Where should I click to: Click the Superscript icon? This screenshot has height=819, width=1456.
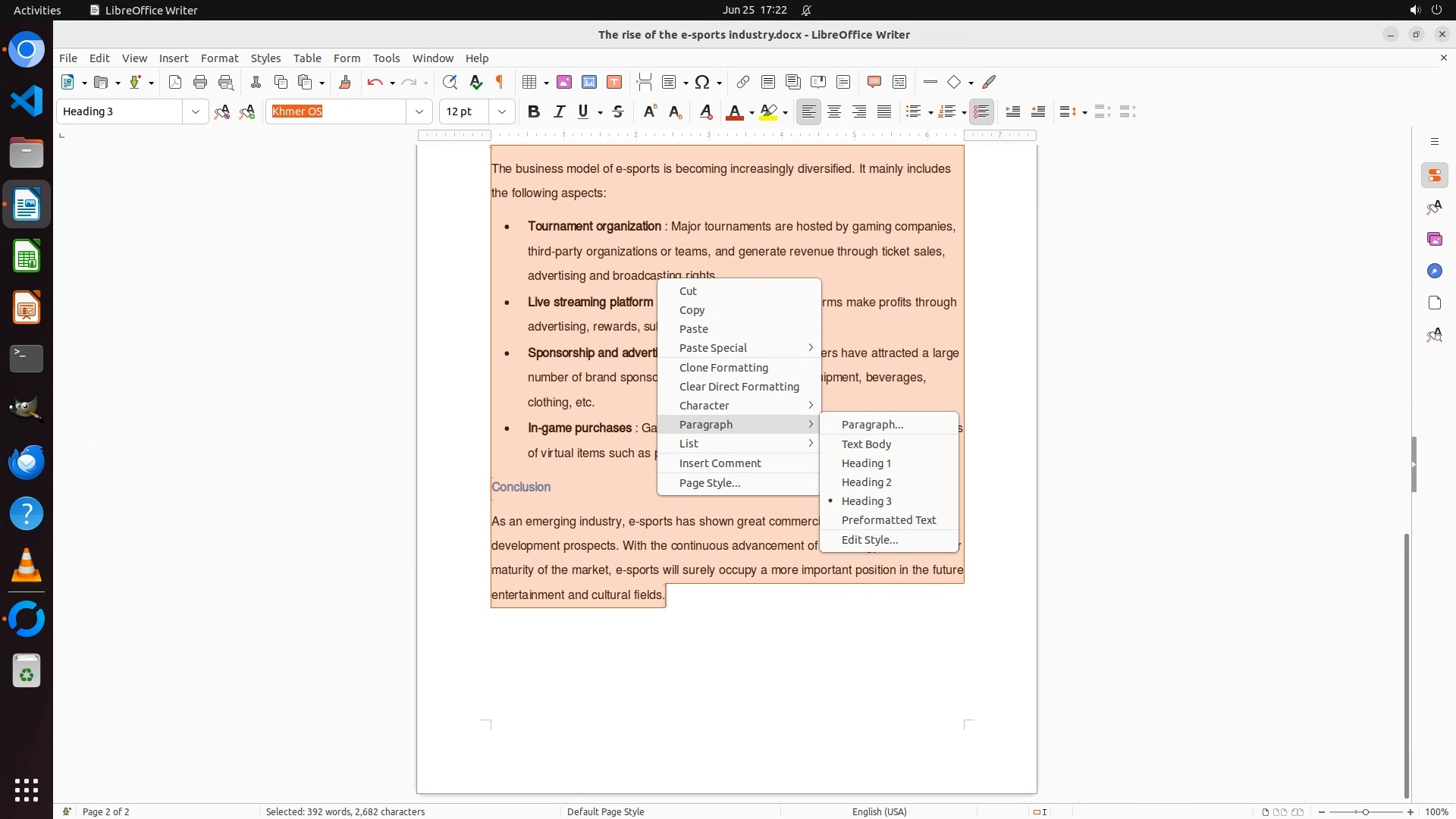click(649, 111)
